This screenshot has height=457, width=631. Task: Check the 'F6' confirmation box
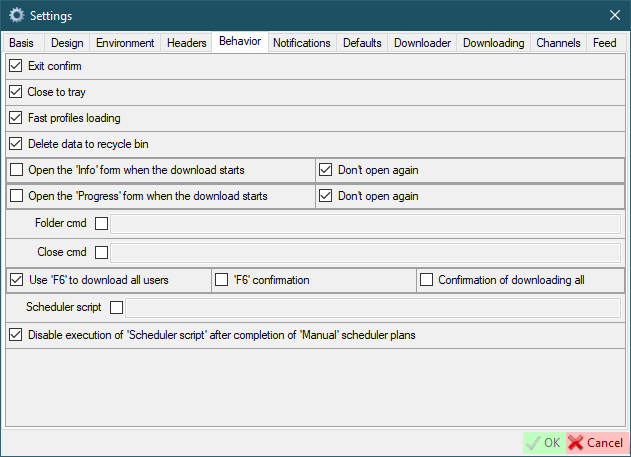[221, 280]
